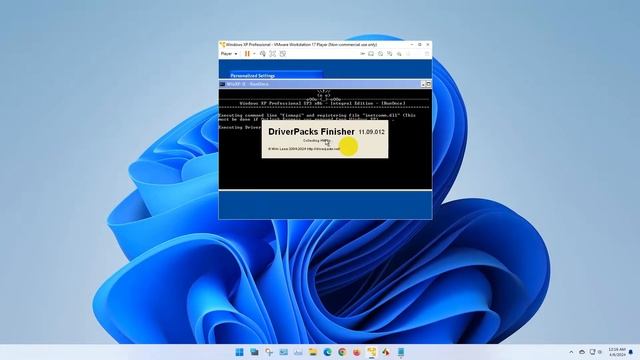Show hidden system tray icons
This screenshot has height=360, width=640.
(x=571, y=352)
